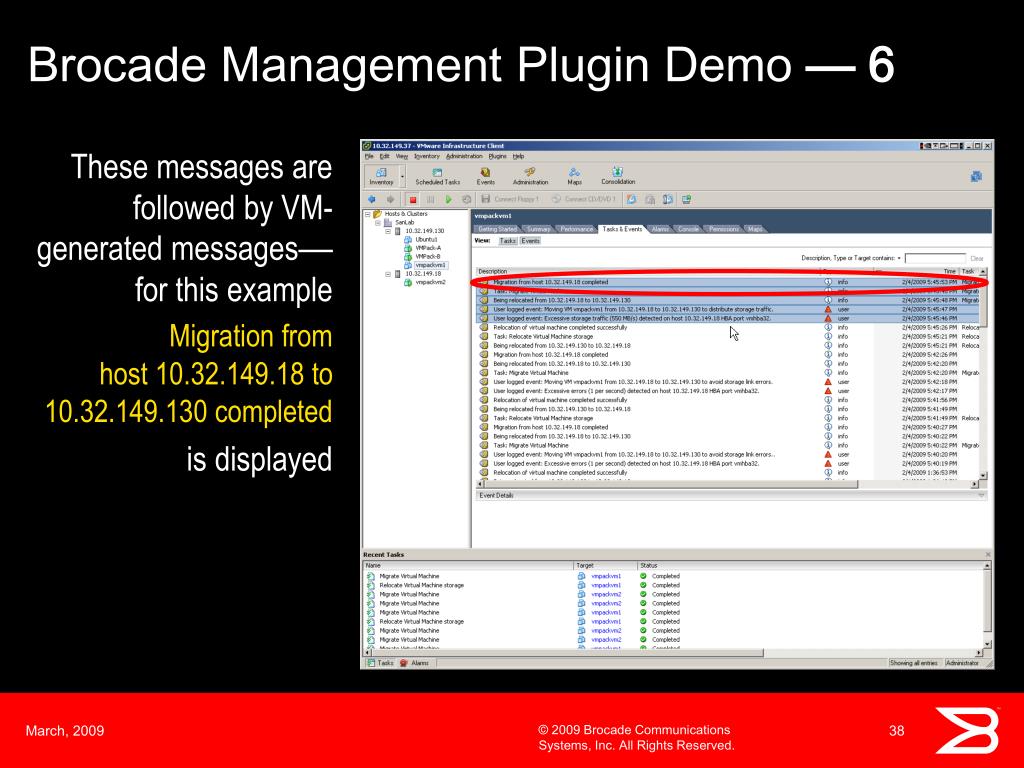Open the Inventory toolbar button
The height and width of the screenshot is (768, 1024).
click(381, 176)
